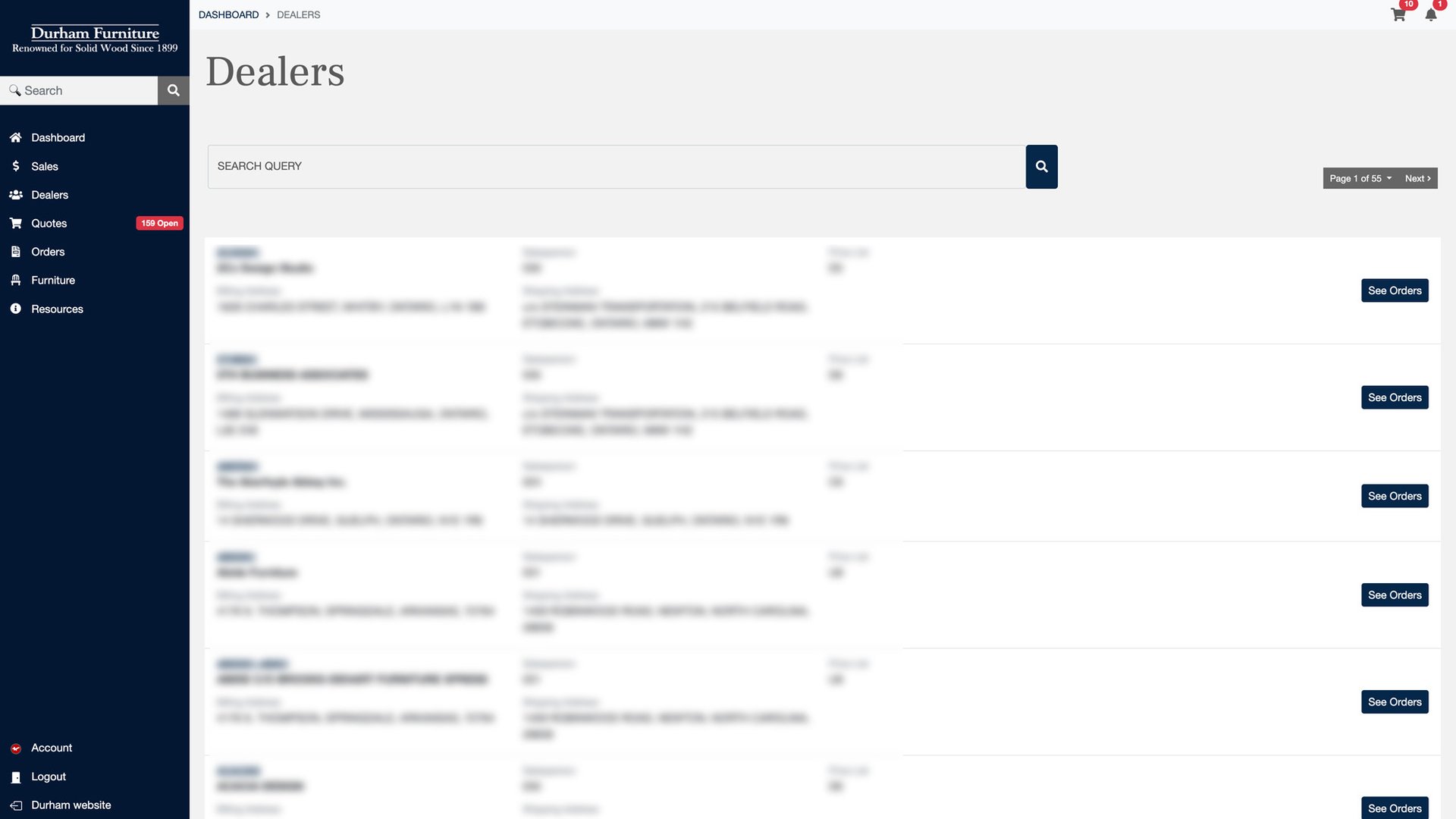Click the 159 Open Quotes badge
This screenshot has width=1456, height=819.
(159, 223)
